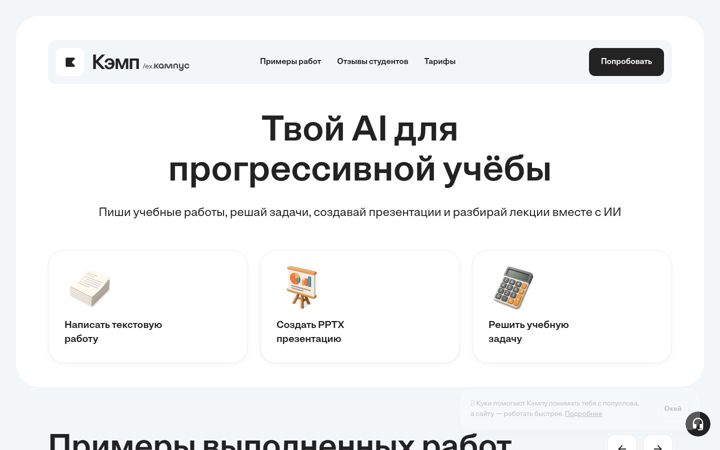Open Подробнее link in cookie notice
The height and width of the screenshot is (450, 720).
click(583, 414)
